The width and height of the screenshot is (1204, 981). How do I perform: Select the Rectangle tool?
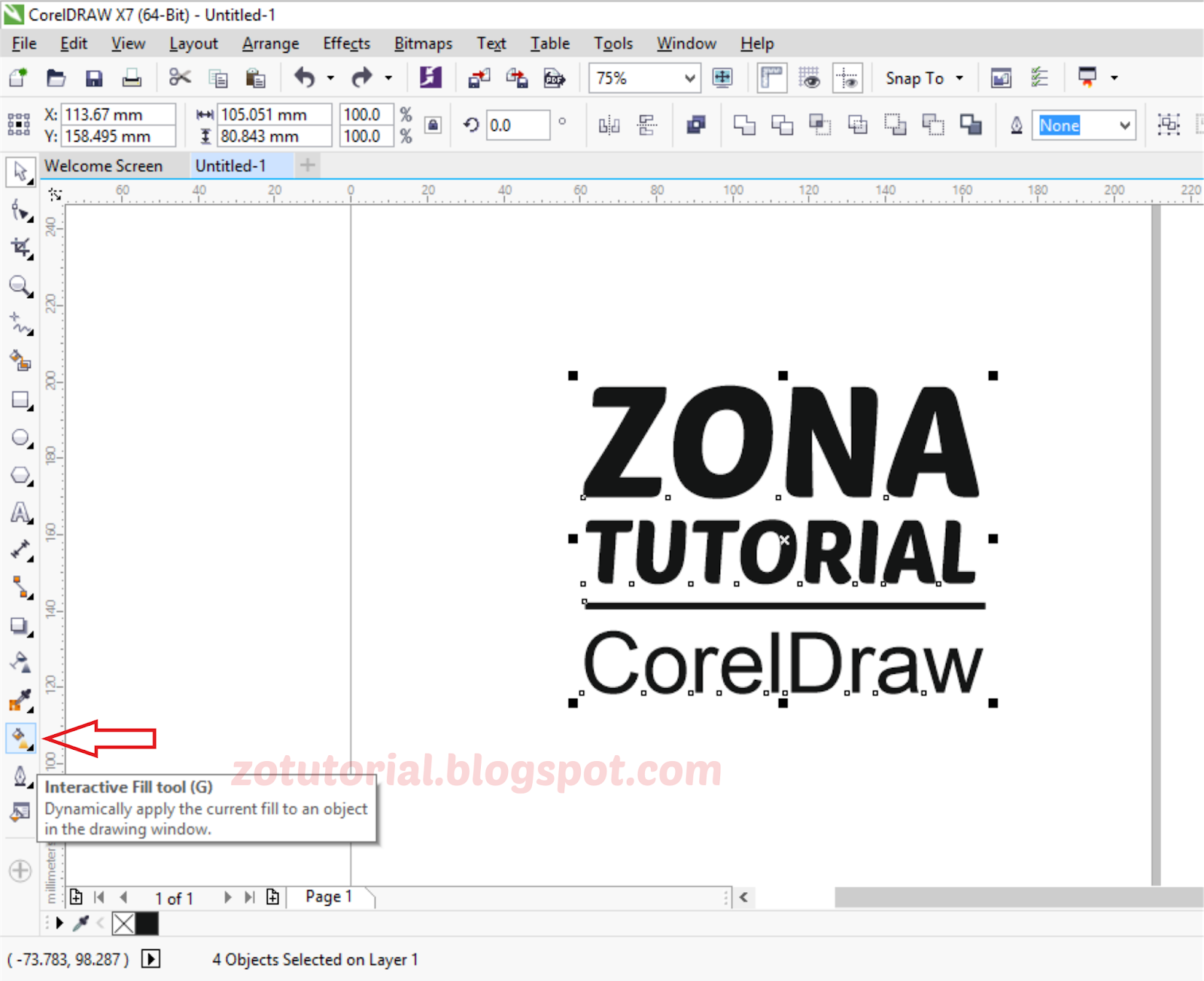pos(20,400)
